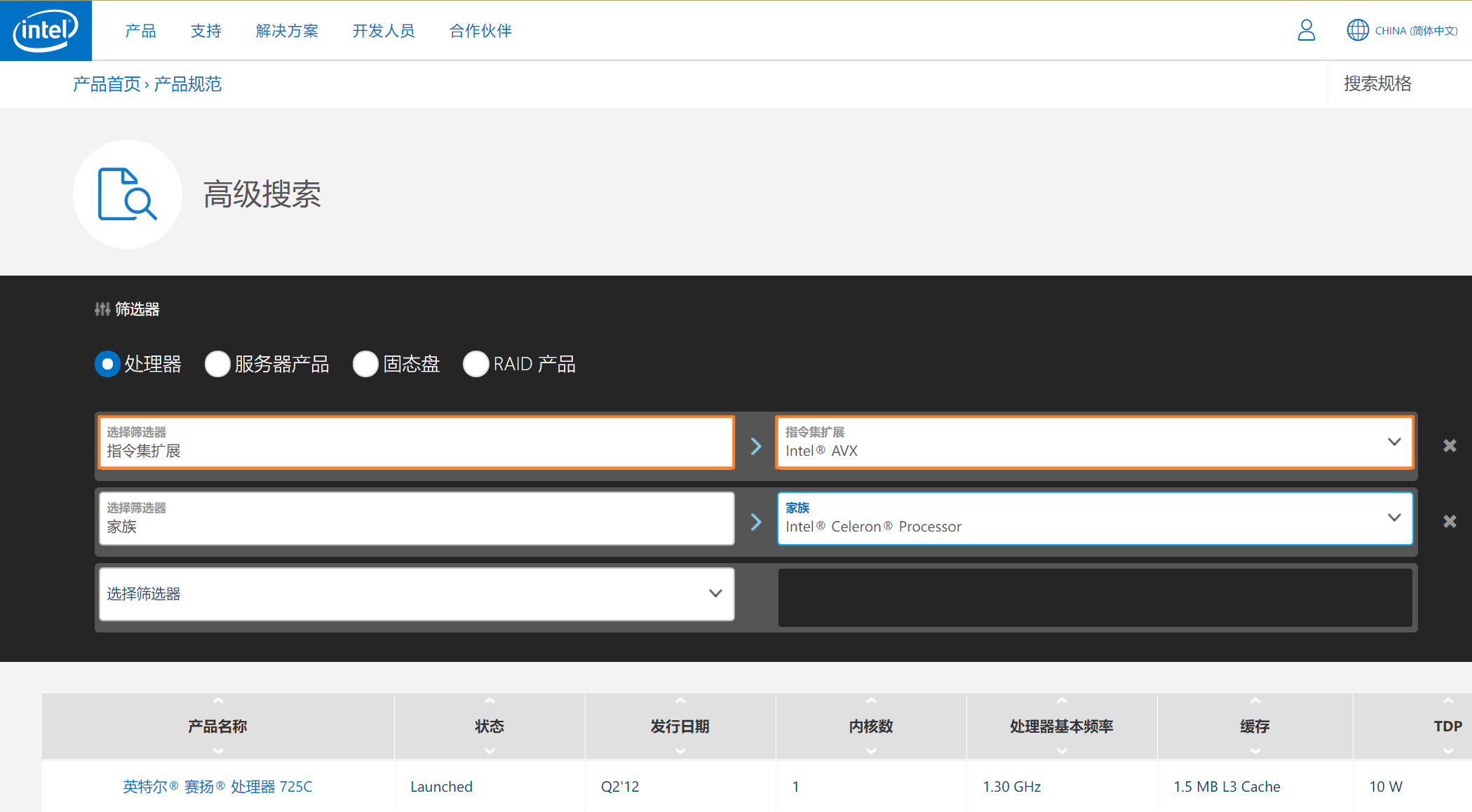Click the 搜索规格 search field
This screenshot has height=812, width=1472.
[1399, 84]
